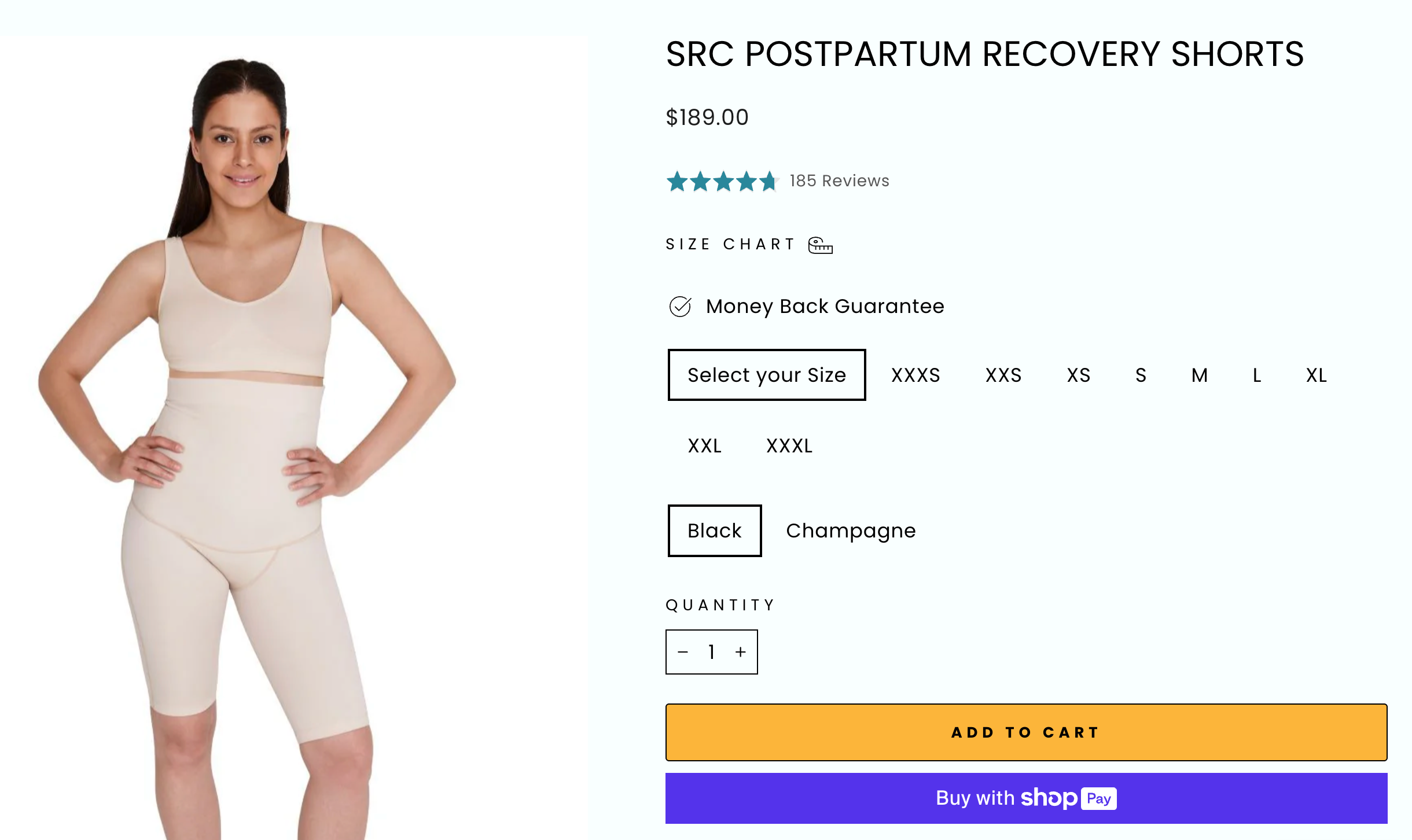1412x840 pixels.
Task: Select size XXXL
Action: tap(789, 446)
